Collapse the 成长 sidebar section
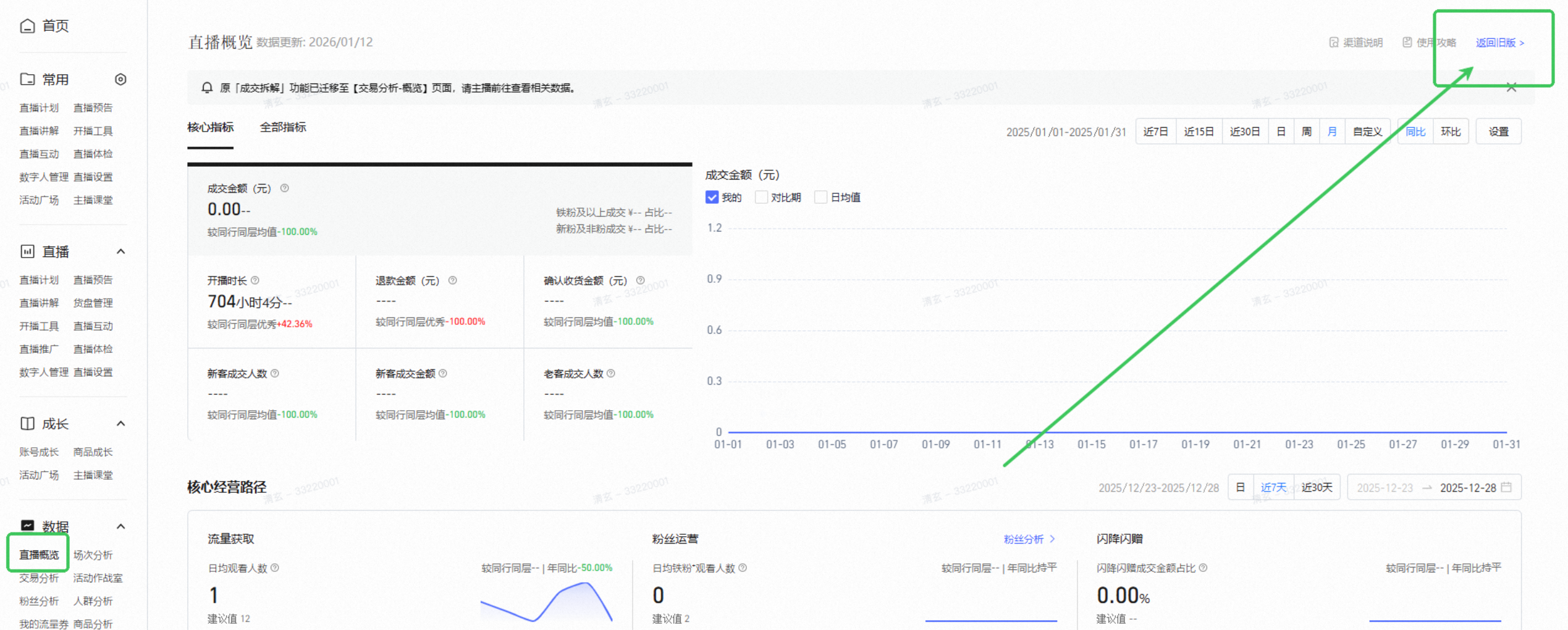Screen dimensions: 1568x630 click(121, 424)
